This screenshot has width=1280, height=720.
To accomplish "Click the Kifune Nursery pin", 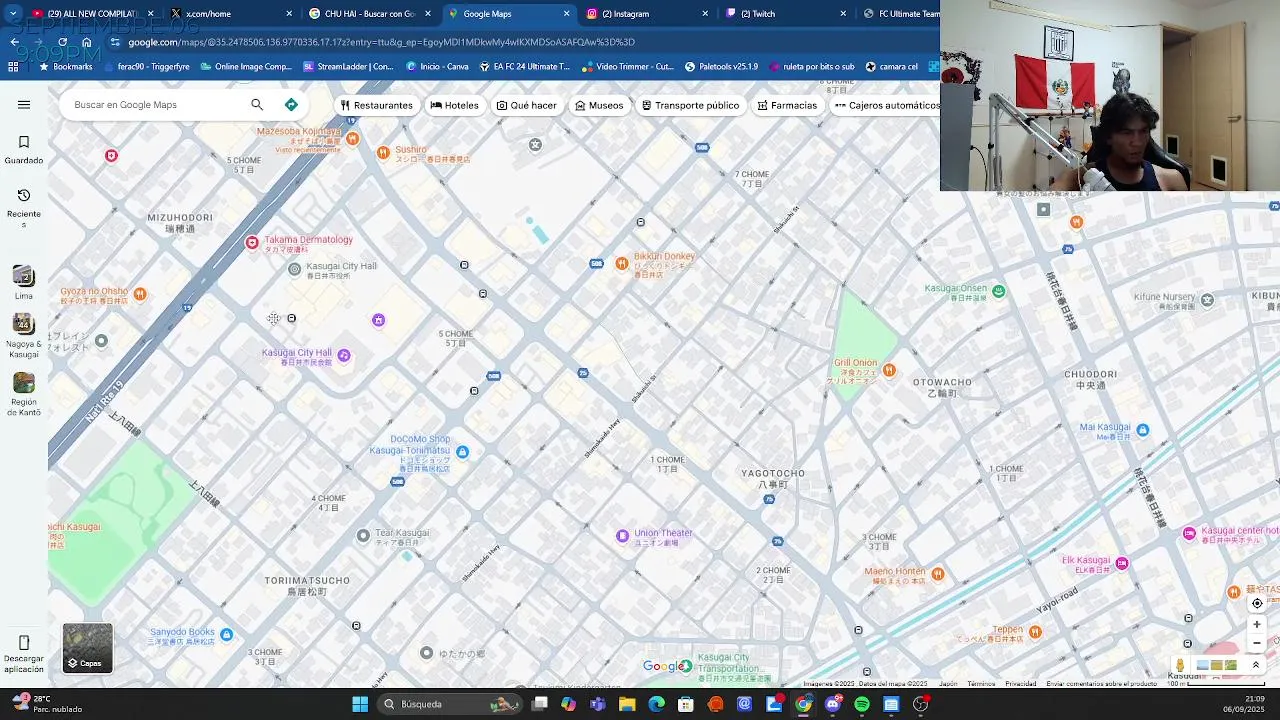I will click(x=1207, y=300).
